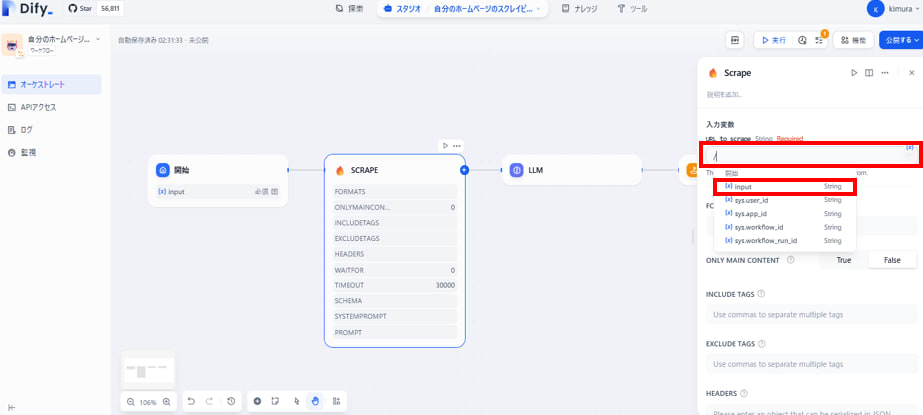Set Only Main Content to False
The image size is (923, 415).
pos(892,260)
